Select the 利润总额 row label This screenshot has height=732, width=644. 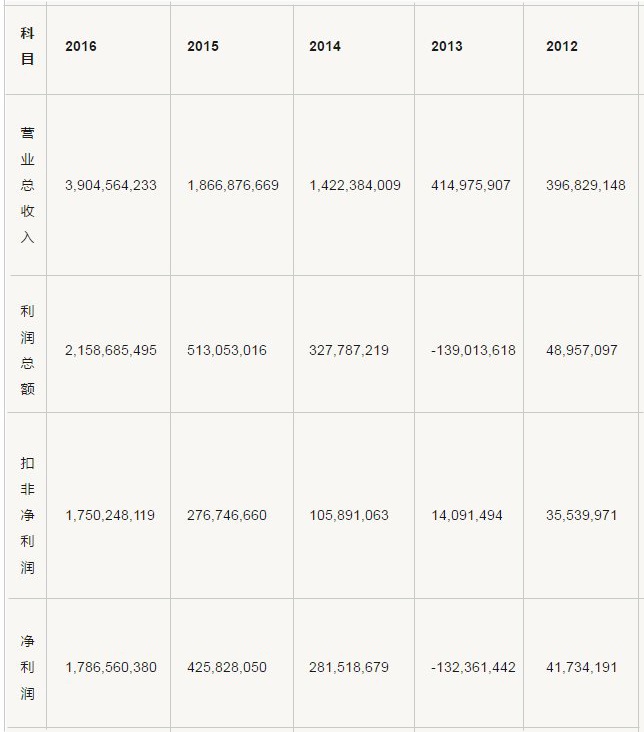(x=27, y=350)
